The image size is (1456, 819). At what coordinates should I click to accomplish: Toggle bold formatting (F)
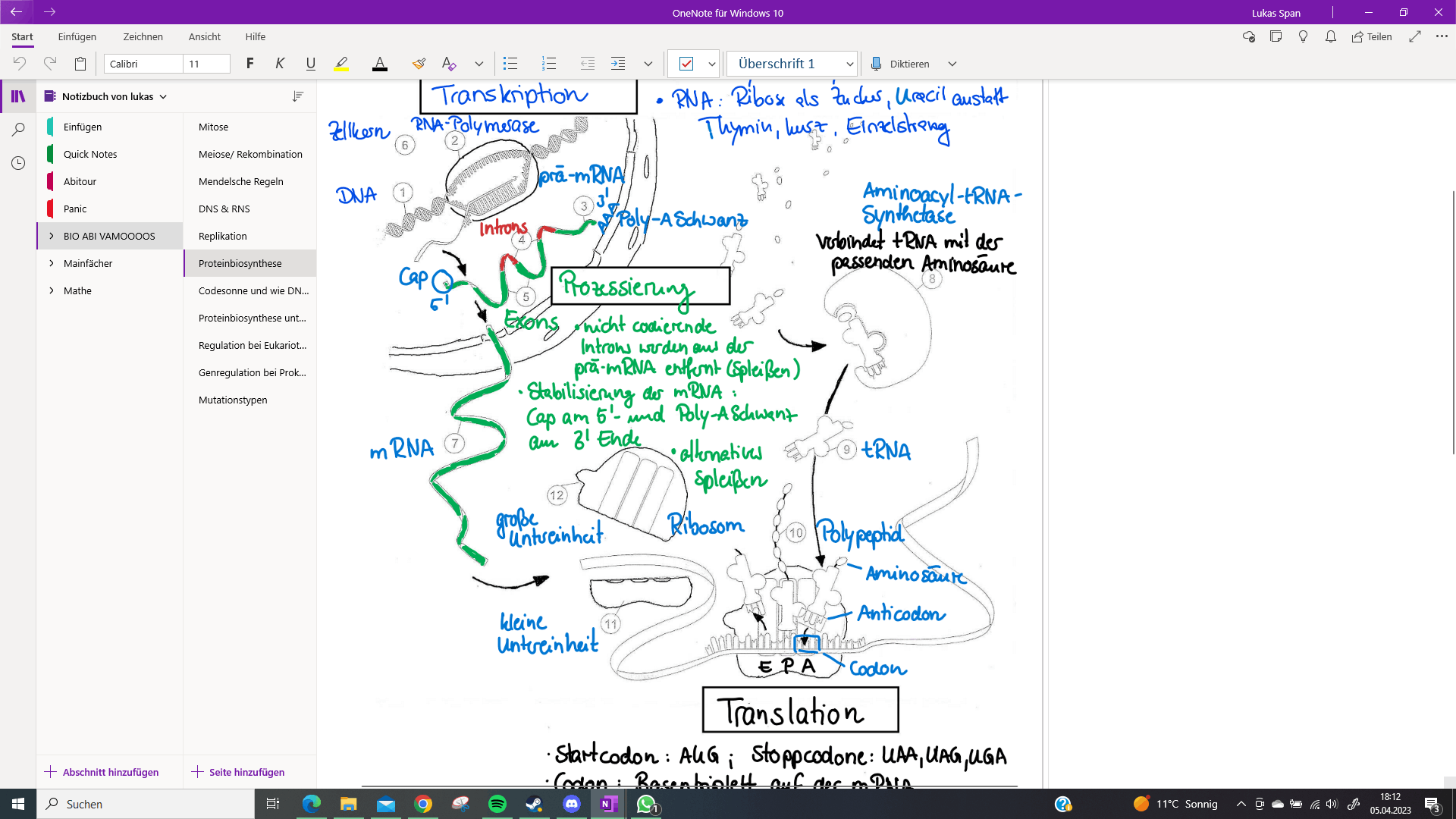(249, 64)
